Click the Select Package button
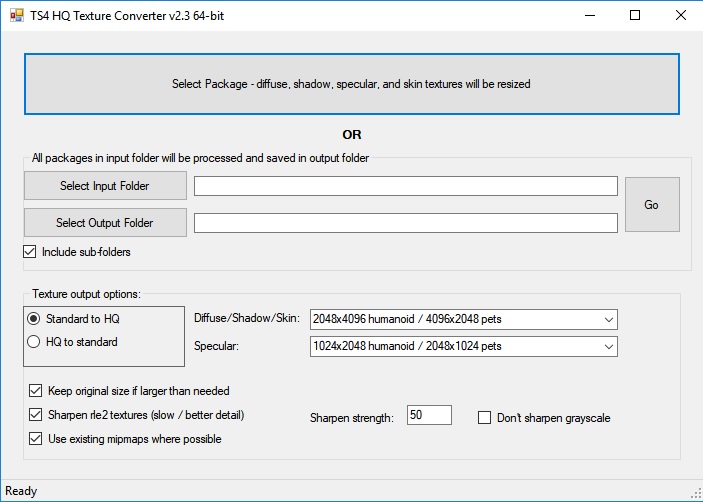The image size is (703, 502). (352, 84)
